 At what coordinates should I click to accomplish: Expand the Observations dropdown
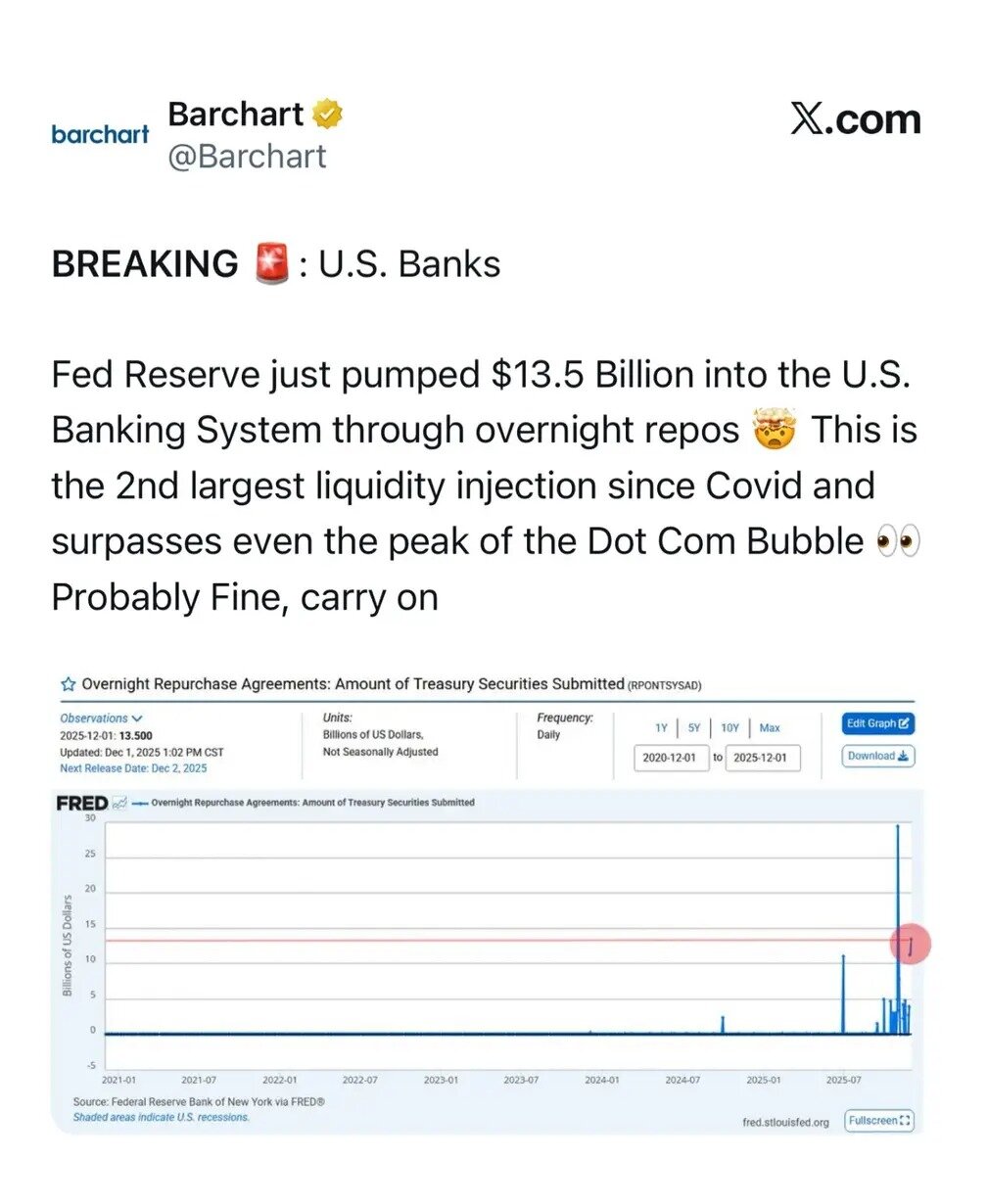click(x=101, y=718)
